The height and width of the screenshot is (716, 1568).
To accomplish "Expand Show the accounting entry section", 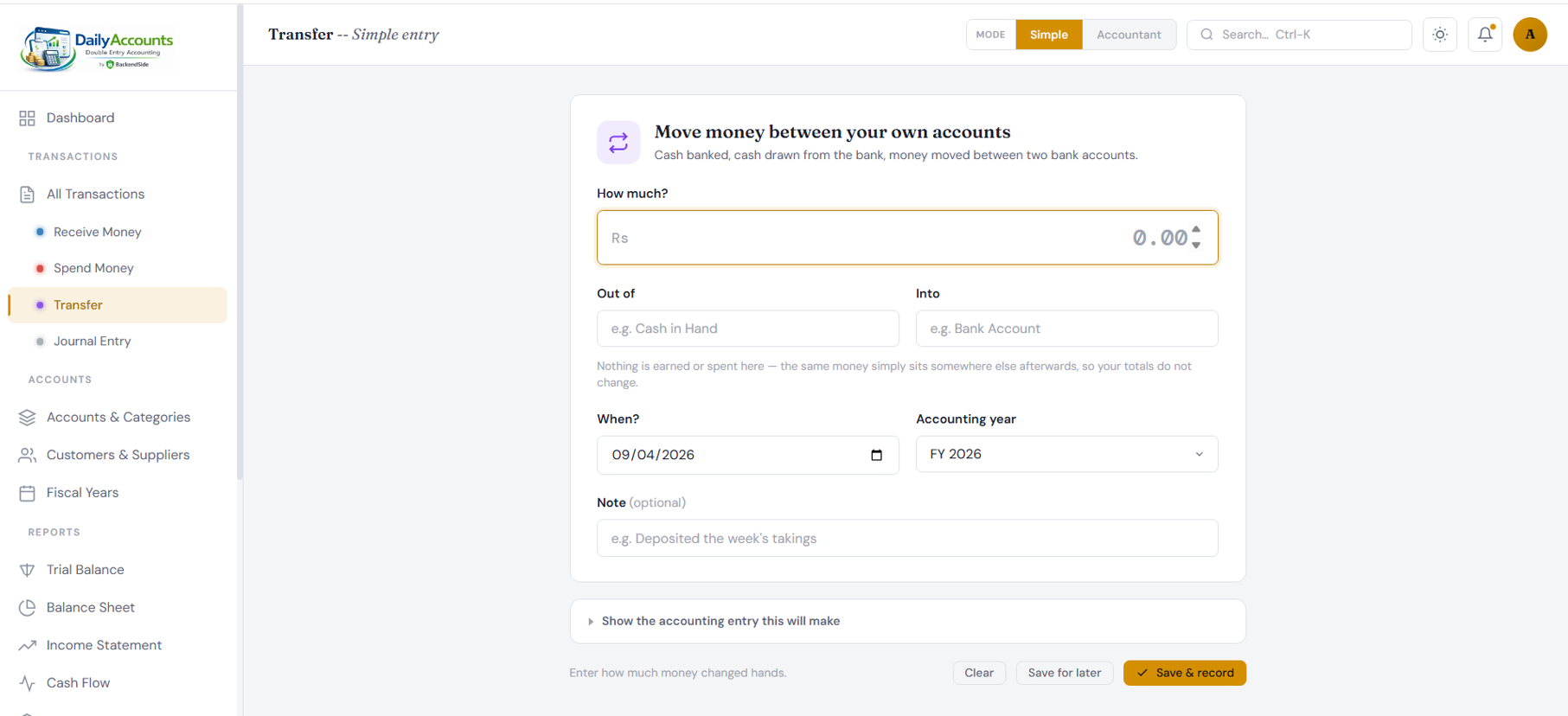I will [907, 621].
